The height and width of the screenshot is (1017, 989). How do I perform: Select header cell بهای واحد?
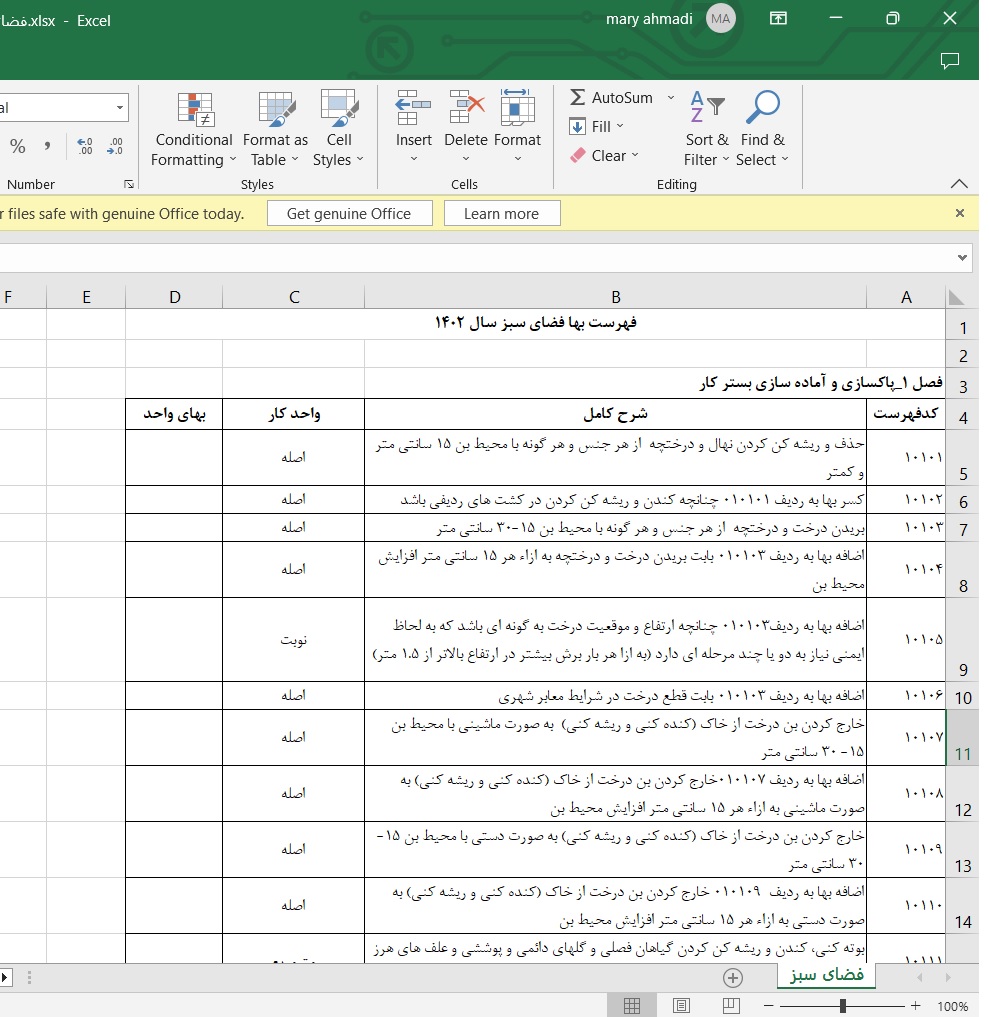pos(174,414)
